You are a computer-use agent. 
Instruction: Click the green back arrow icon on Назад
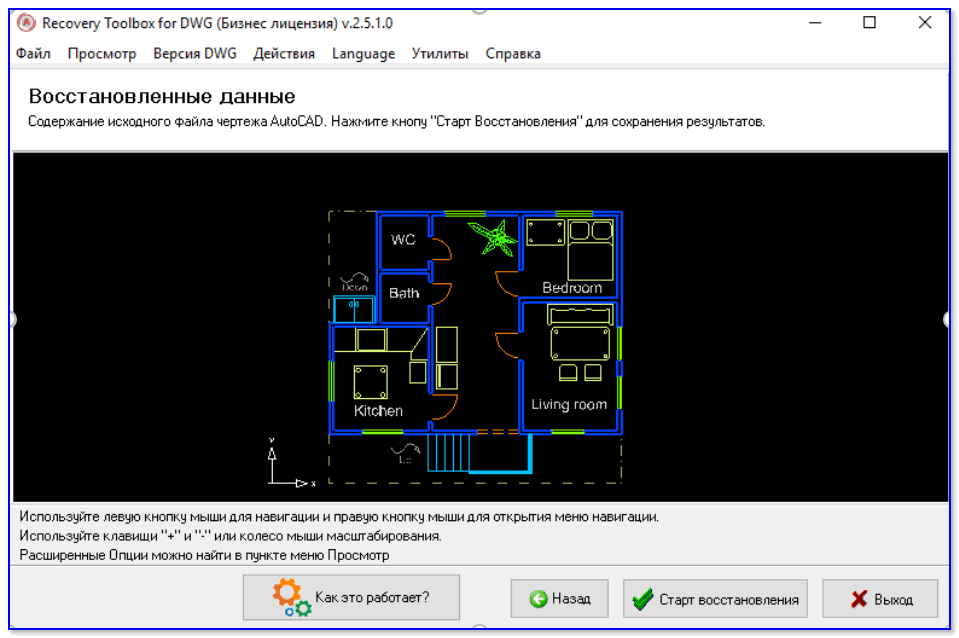click(538, 599)
